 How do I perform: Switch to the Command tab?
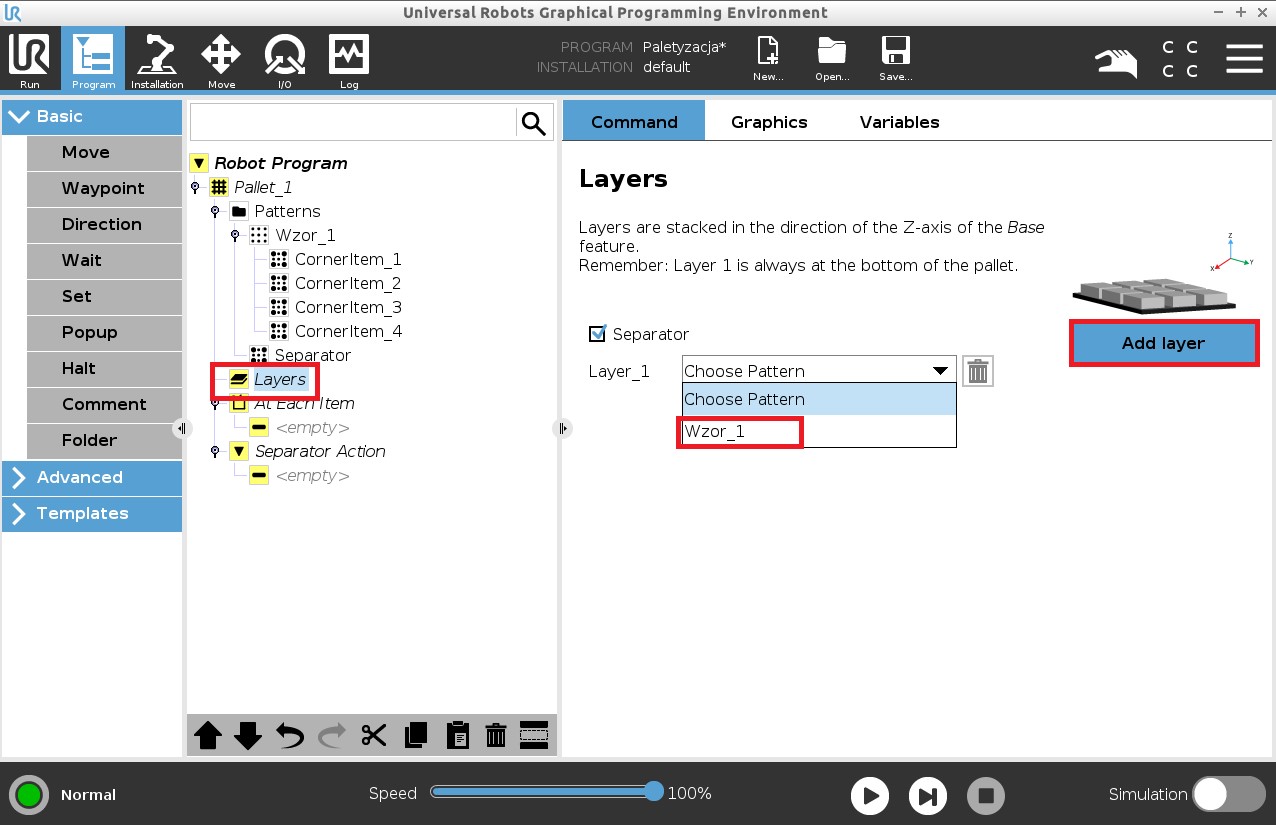point(634,121)
